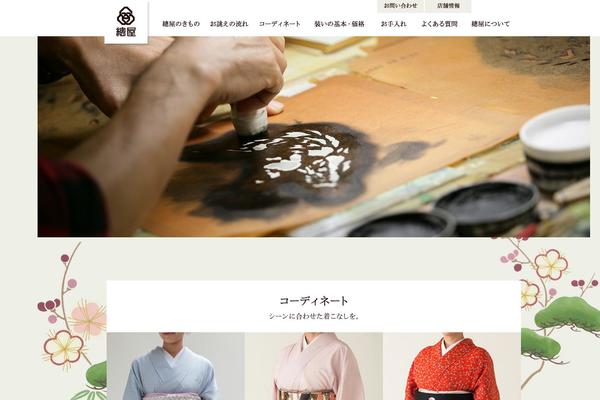The width and height of the screenshot is (600, 400).
Task: Open the お手入れ page
Action: [393, 24]
